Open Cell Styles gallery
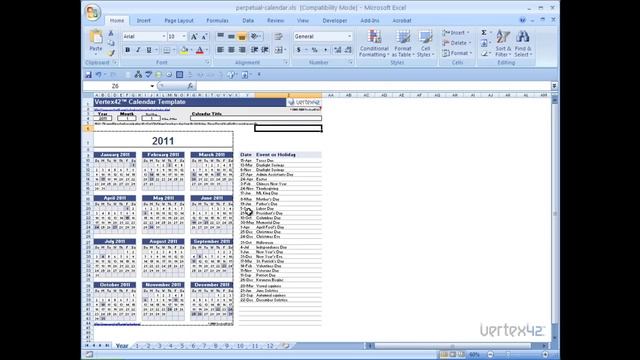This screenshot has height=360, width=640. [x=425, y=43]
